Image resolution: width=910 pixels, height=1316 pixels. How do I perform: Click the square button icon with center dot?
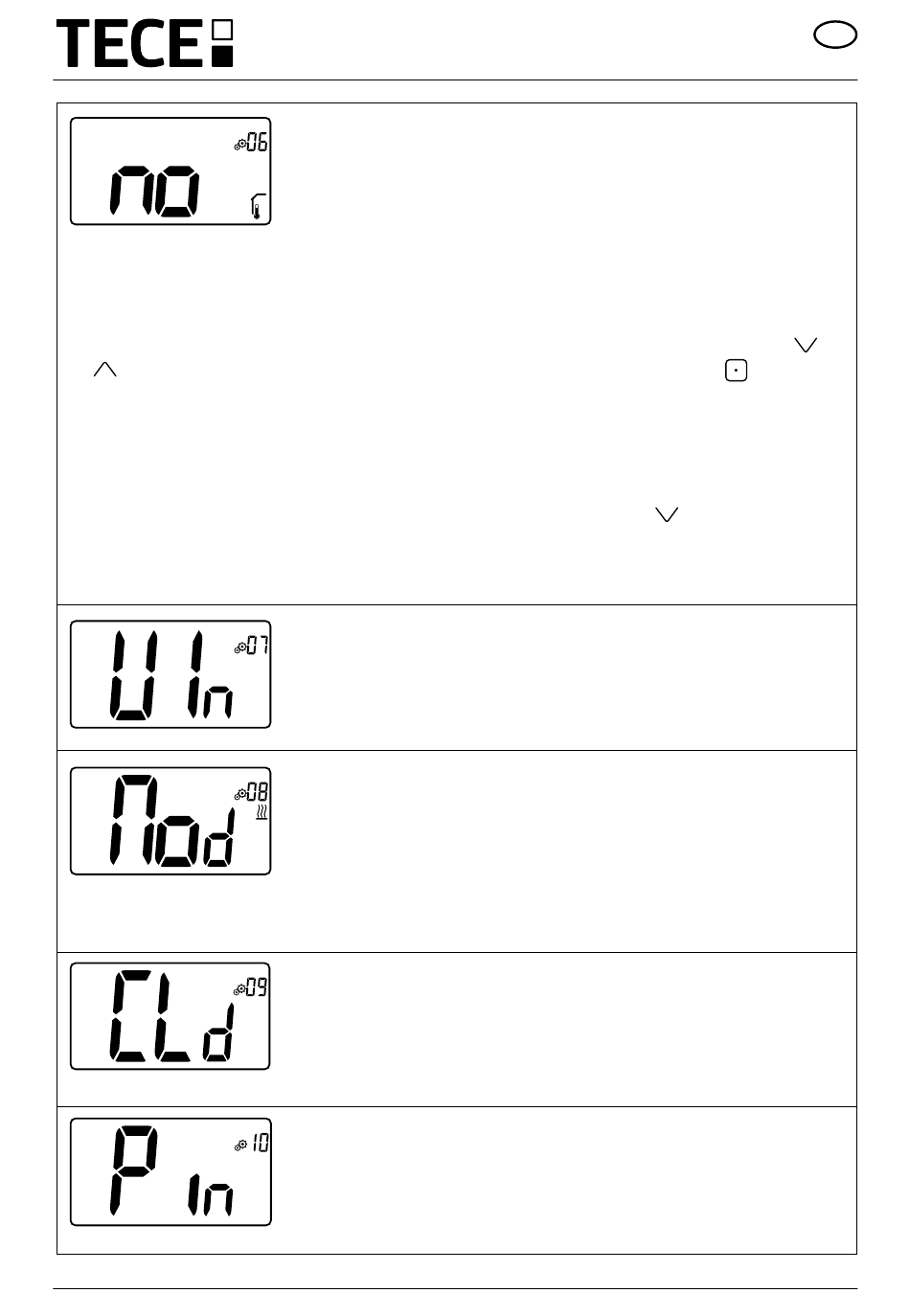tap(736, 370)
